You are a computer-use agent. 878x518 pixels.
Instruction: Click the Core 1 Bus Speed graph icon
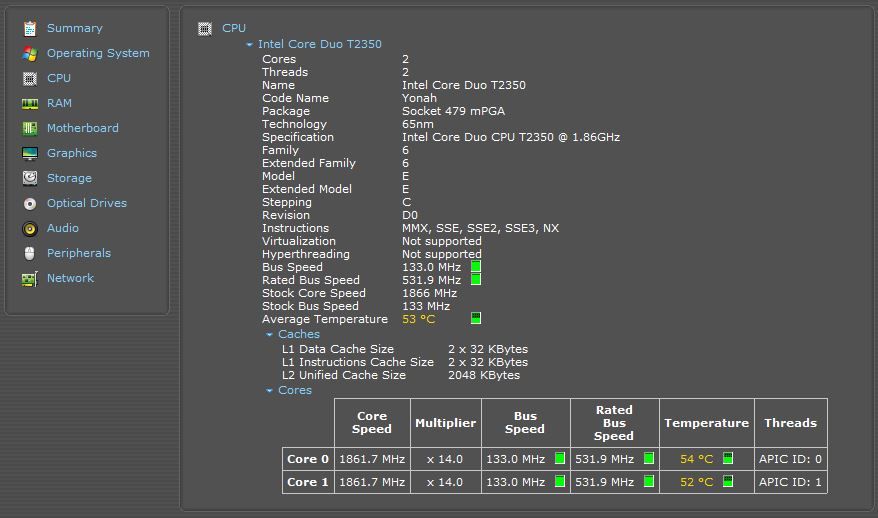coord(559,481)
